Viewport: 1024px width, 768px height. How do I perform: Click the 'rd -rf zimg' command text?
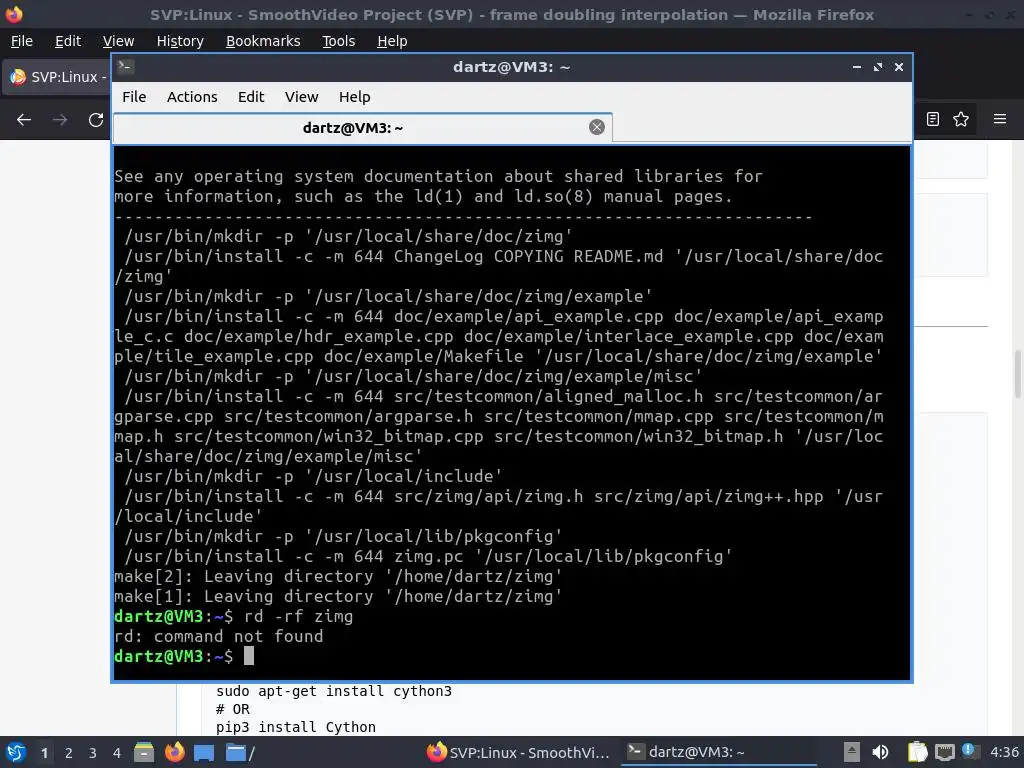298,616
